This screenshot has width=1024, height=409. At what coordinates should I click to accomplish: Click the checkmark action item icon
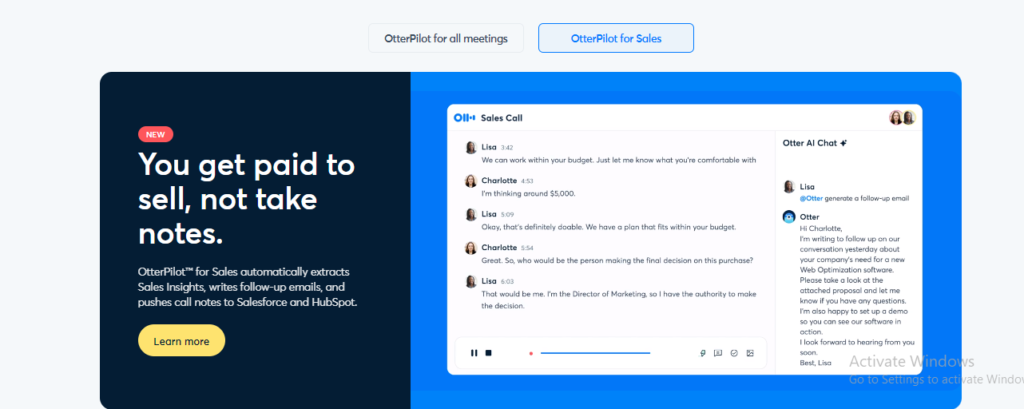tap(734, 353)
